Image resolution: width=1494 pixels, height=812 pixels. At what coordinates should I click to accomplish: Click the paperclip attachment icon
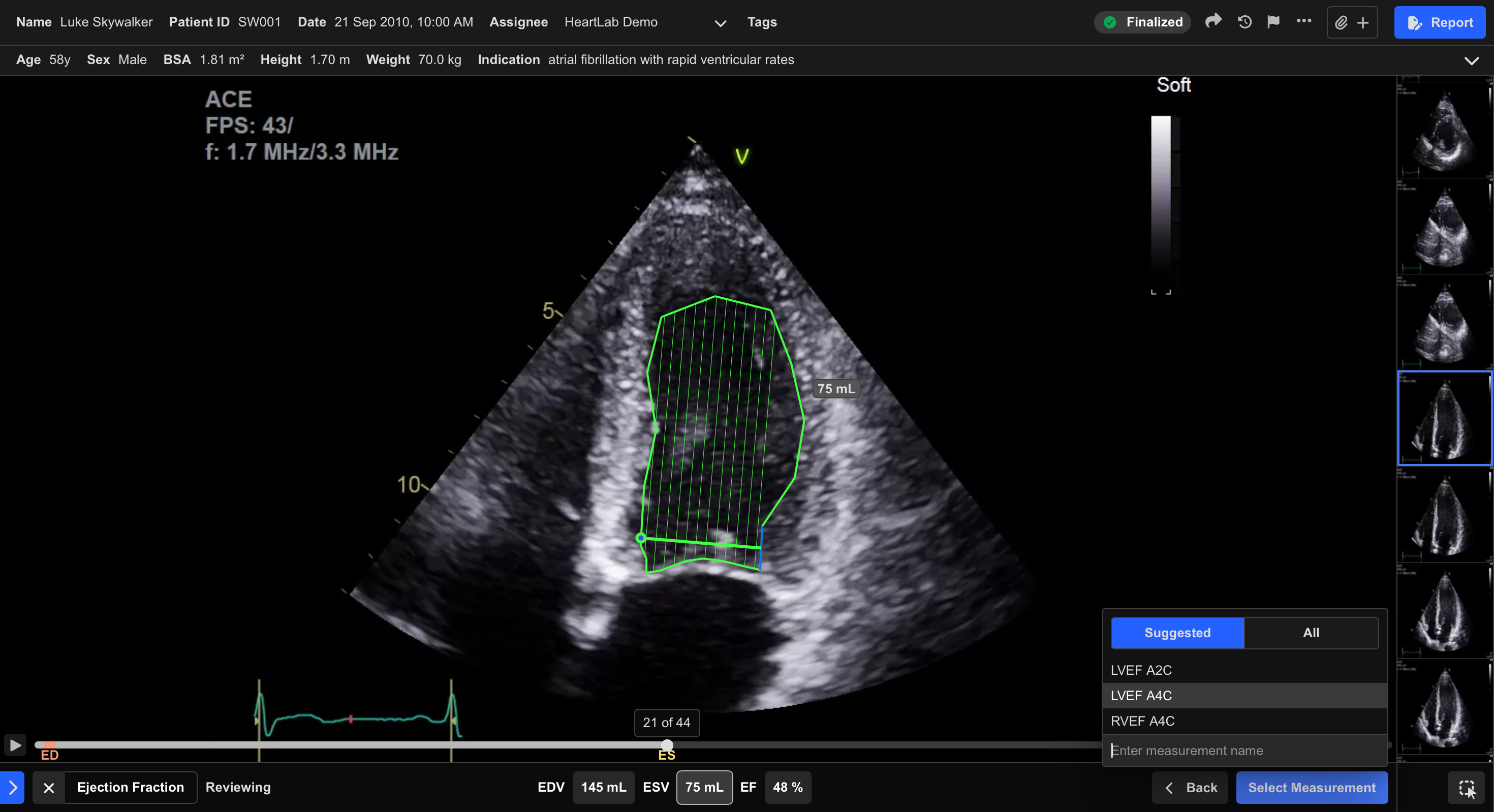pos(1341,23)
